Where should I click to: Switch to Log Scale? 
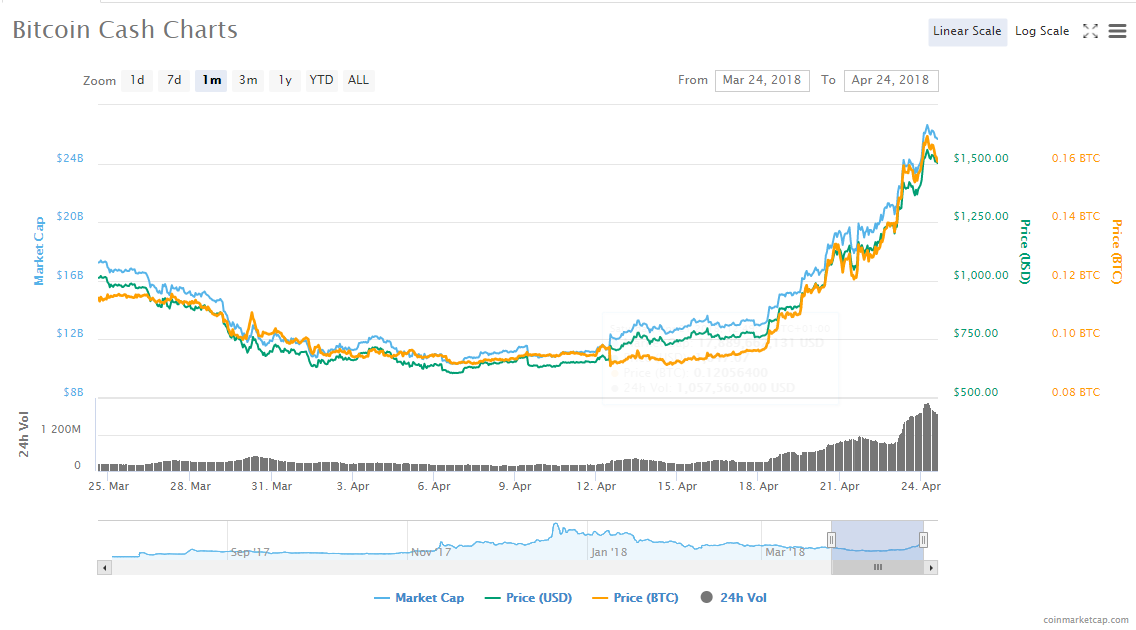pos(1042,31)
